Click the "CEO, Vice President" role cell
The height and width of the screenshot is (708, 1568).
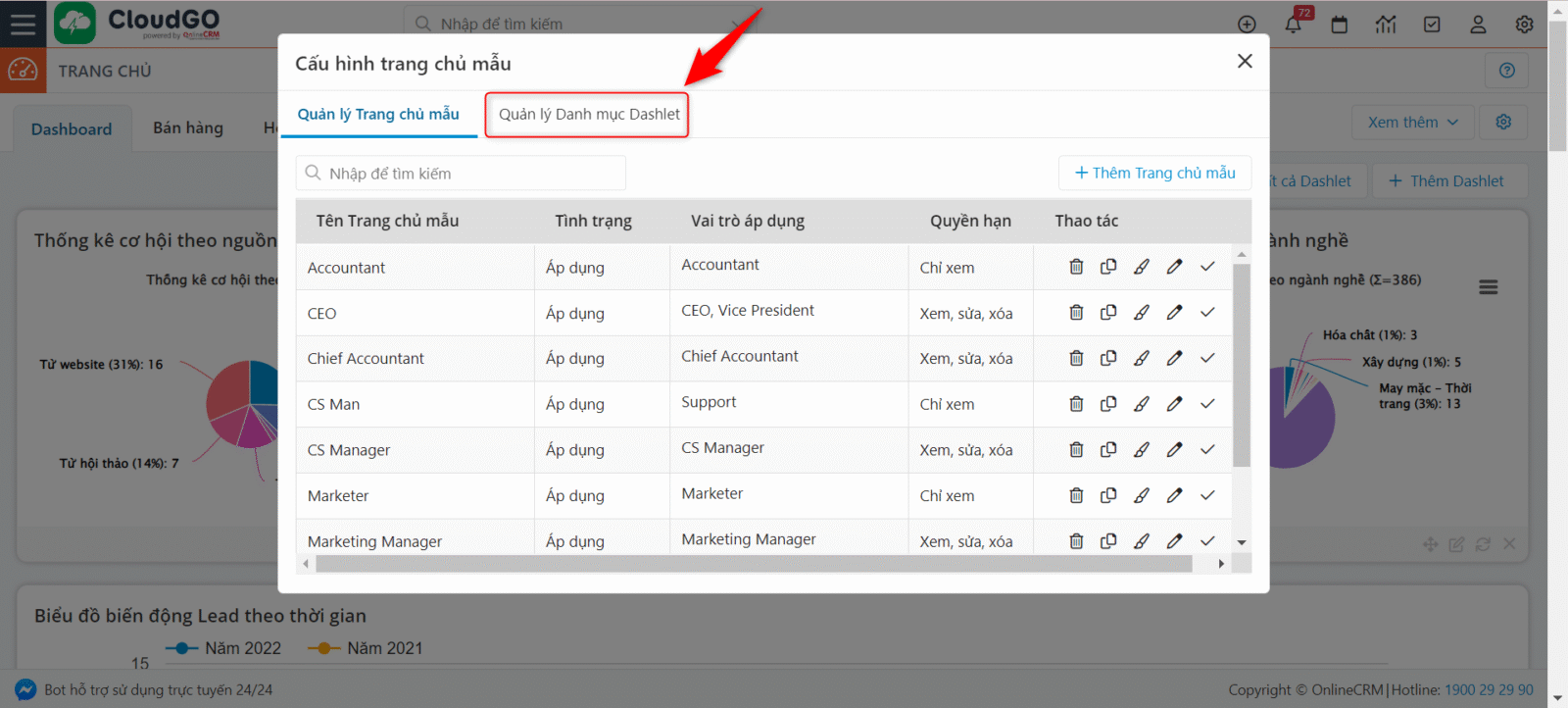pyautogui.click(x=789, y=313)
